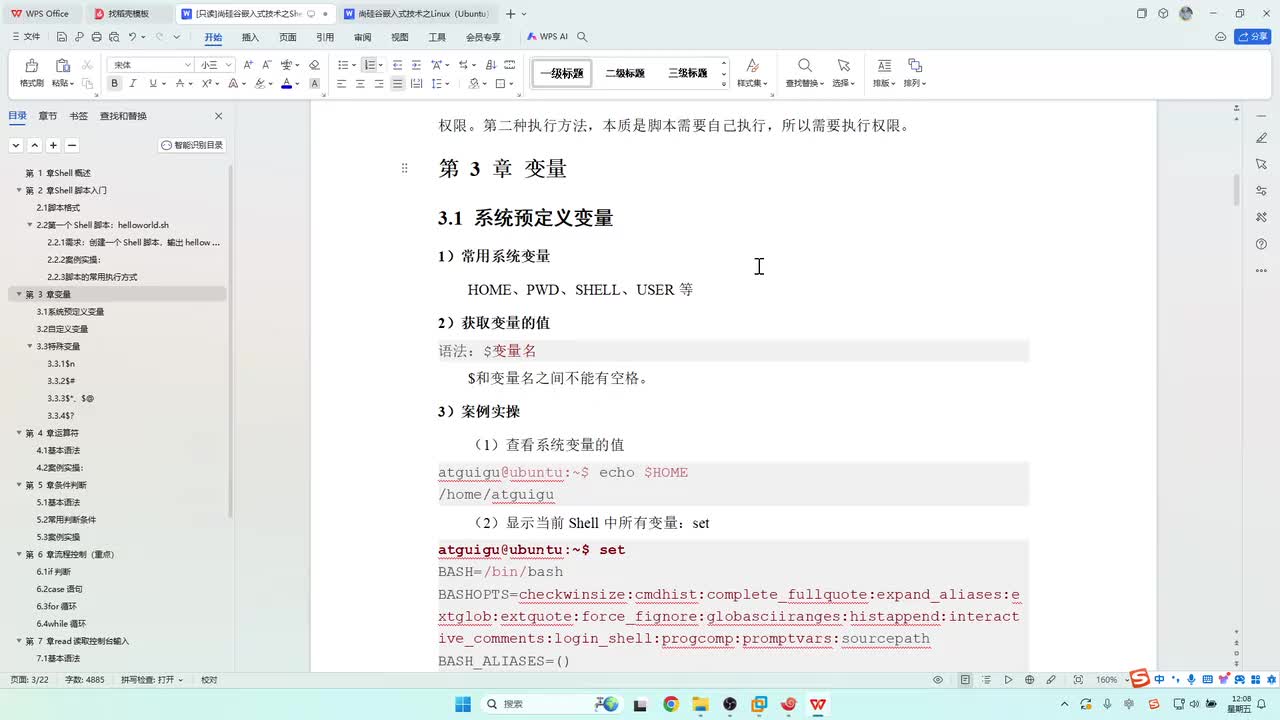Open the 插入 ribbon tab

click(250, 37)
